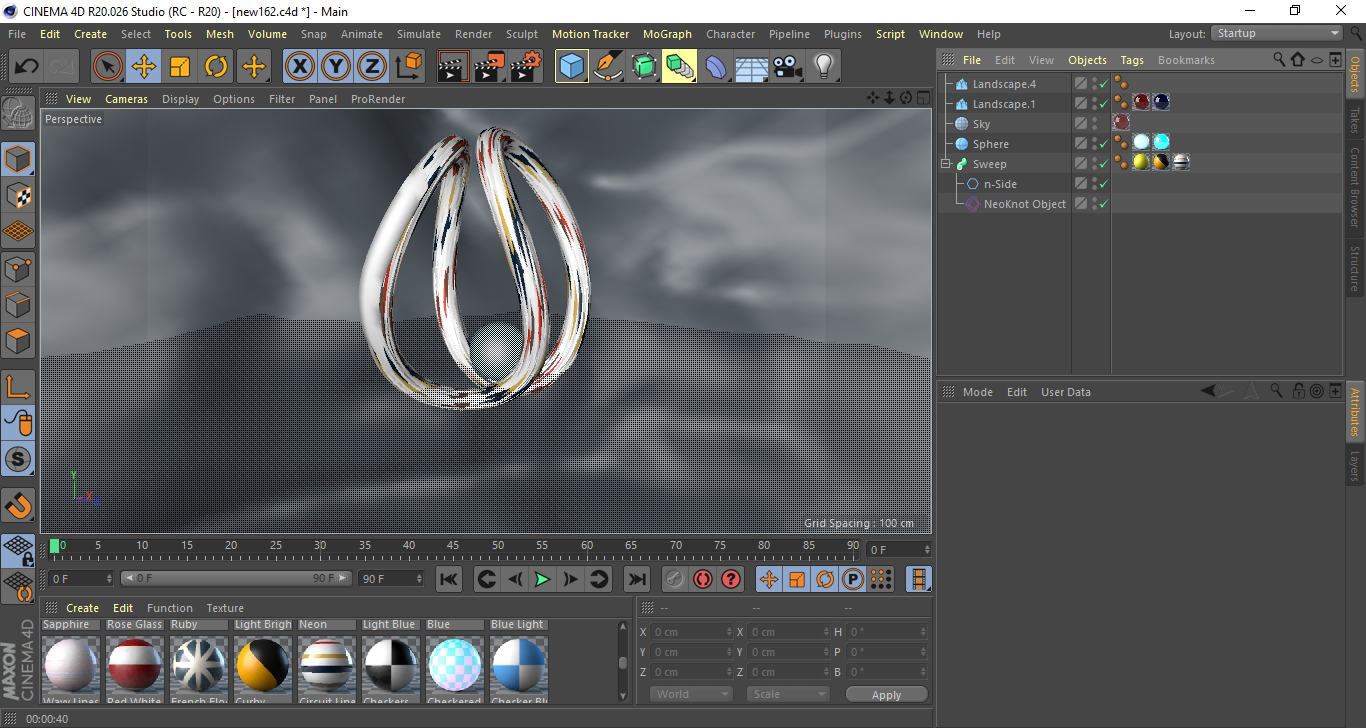Select the NeoKnot Object item

pos(1025,204)
